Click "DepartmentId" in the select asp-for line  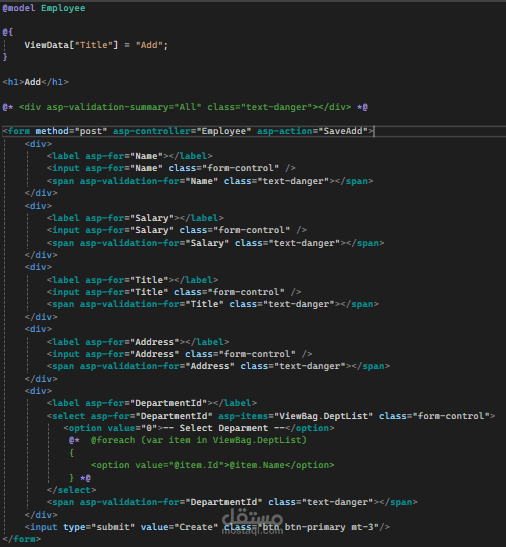coord(174,416)
